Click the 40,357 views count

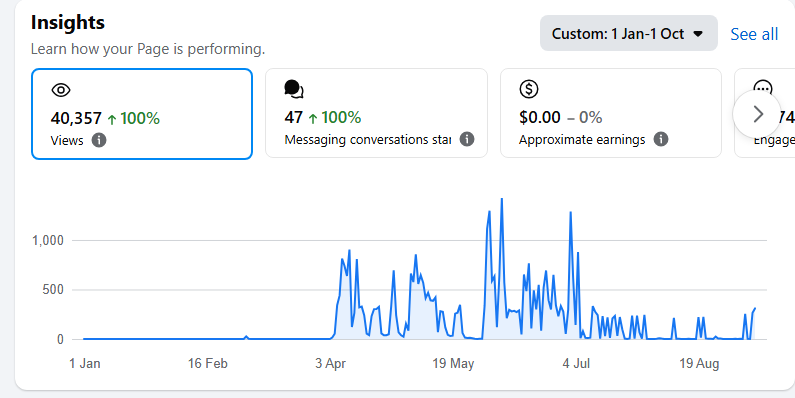click(76, 119)
